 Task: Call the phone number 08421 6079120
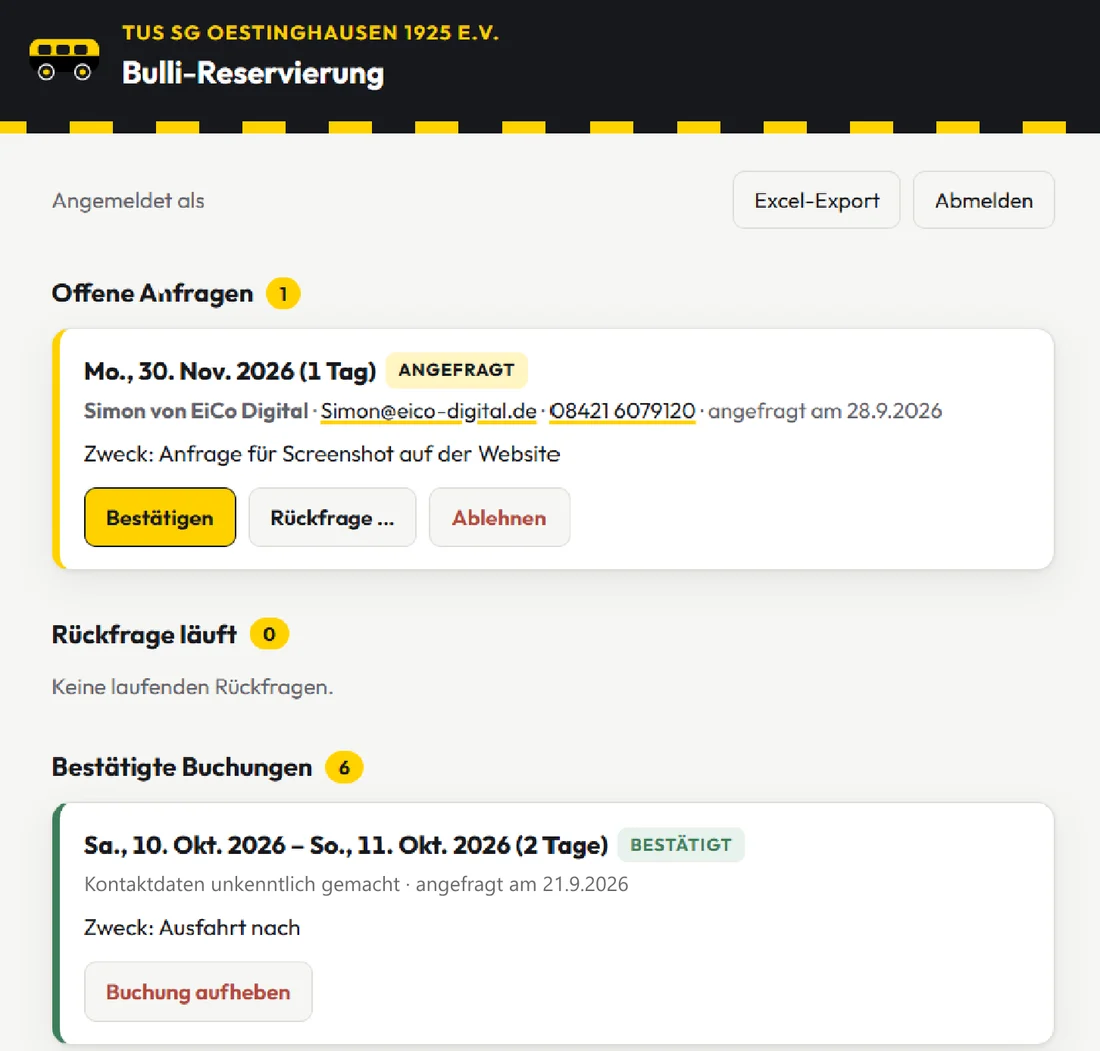point(622,411)
